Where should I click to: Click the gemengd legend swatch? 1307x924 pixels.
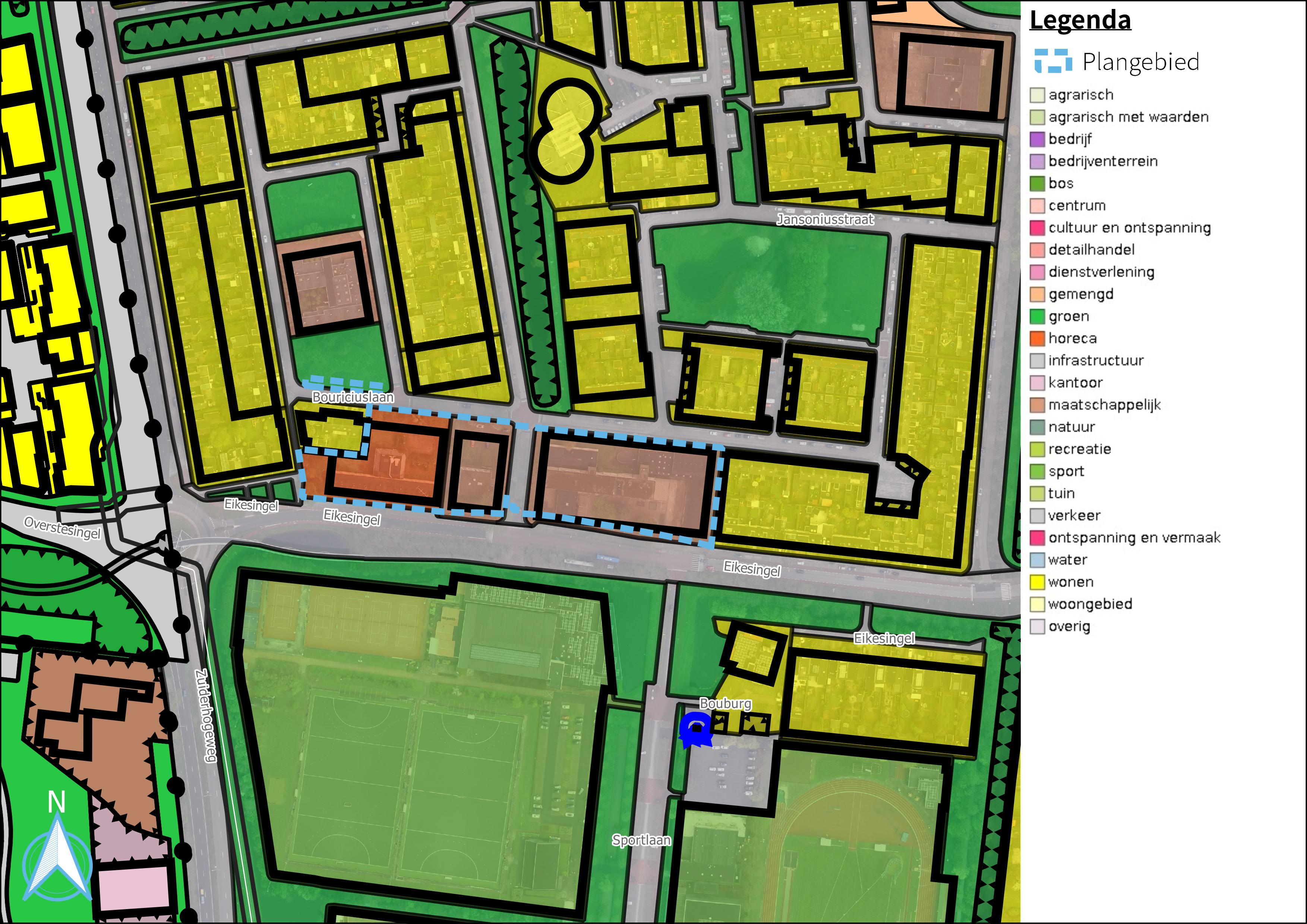pos(1037,294)
